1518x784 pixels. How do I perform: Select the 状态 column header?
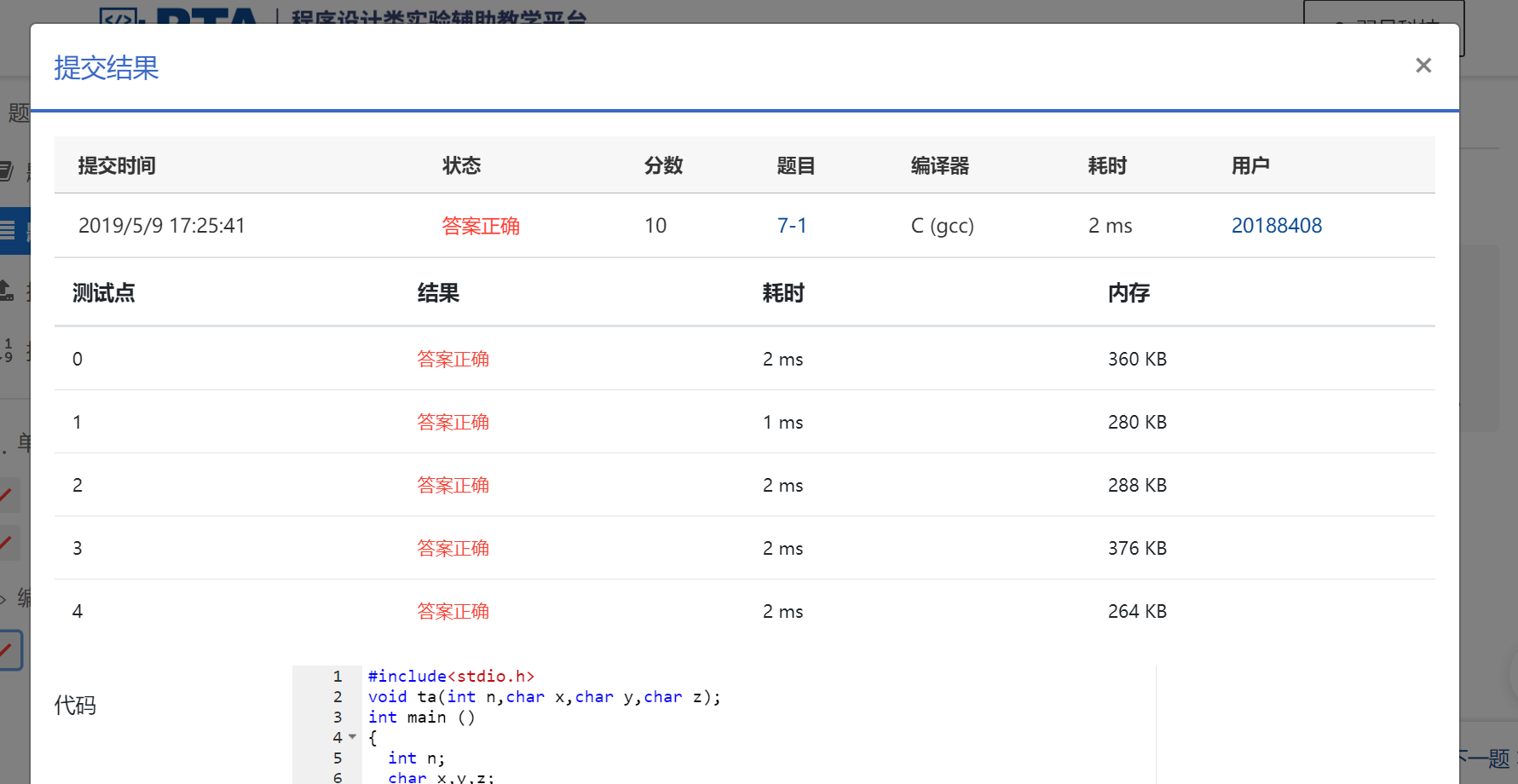[462, 165]
